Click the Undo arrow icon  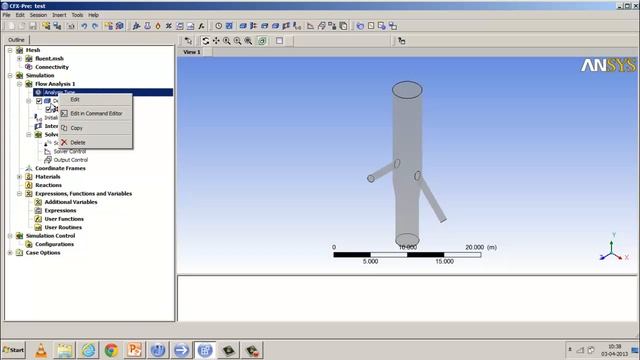pyautogui.click(x=84, y=26)
